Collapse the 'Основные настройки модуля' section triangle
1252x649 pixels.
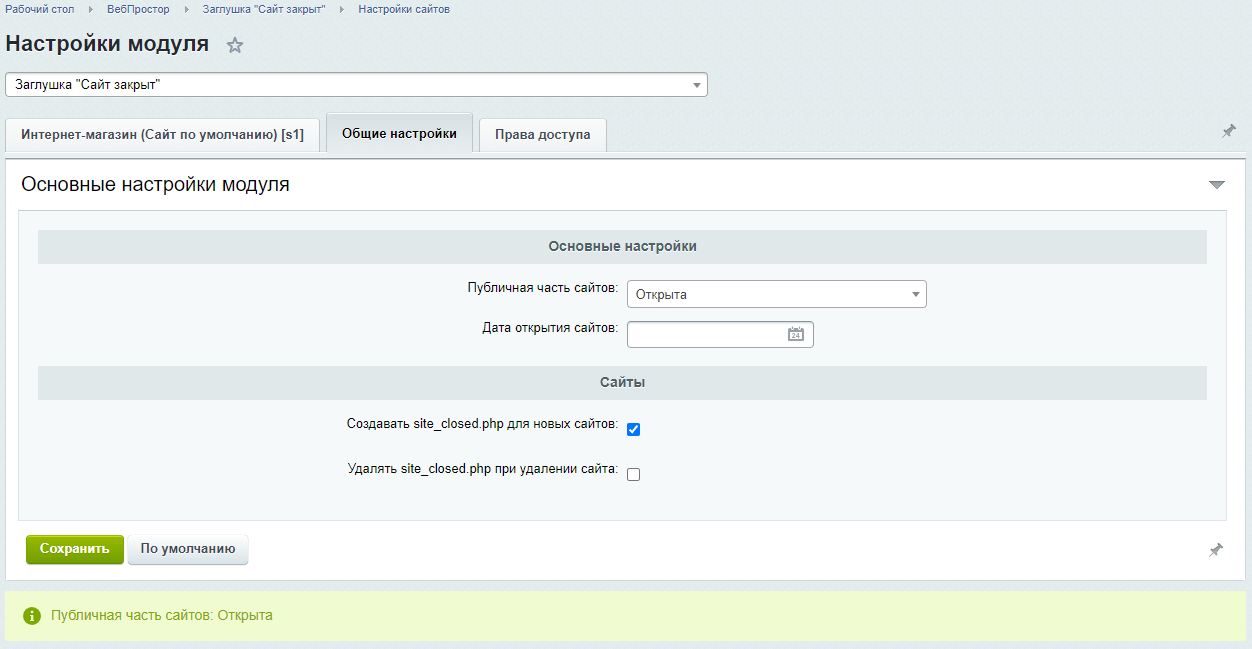[x=1216, y=185]
